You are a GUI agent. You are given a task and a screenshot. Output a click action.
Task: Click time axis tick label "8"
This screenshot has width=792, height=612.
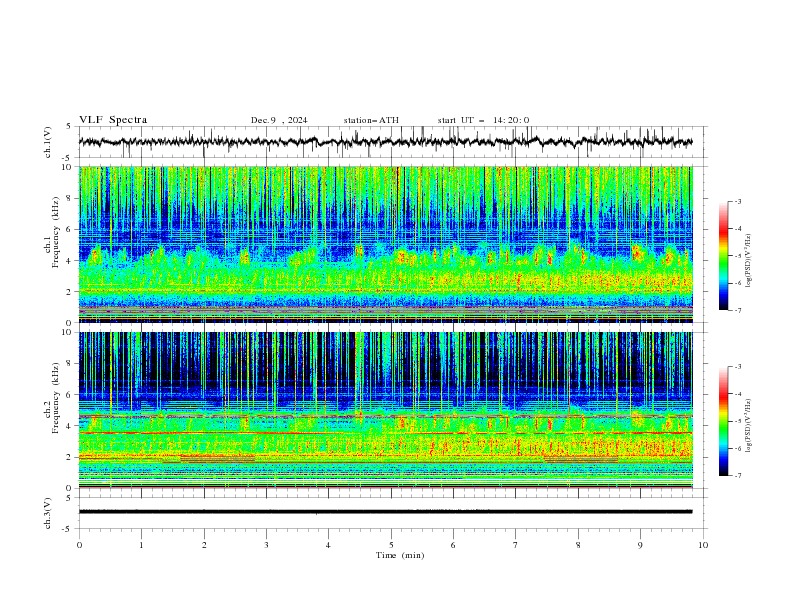tap(578, 545)
